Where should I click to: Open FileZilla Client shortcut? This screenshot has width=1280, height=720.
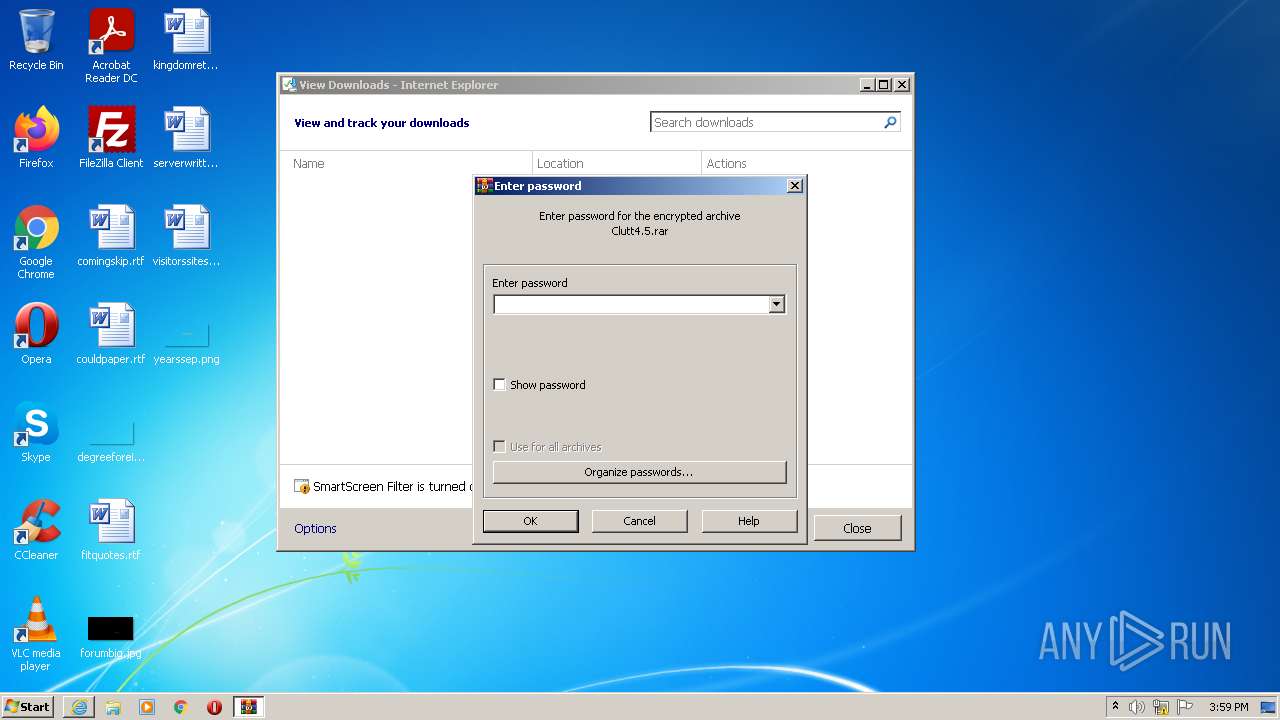tap(111, 138)
